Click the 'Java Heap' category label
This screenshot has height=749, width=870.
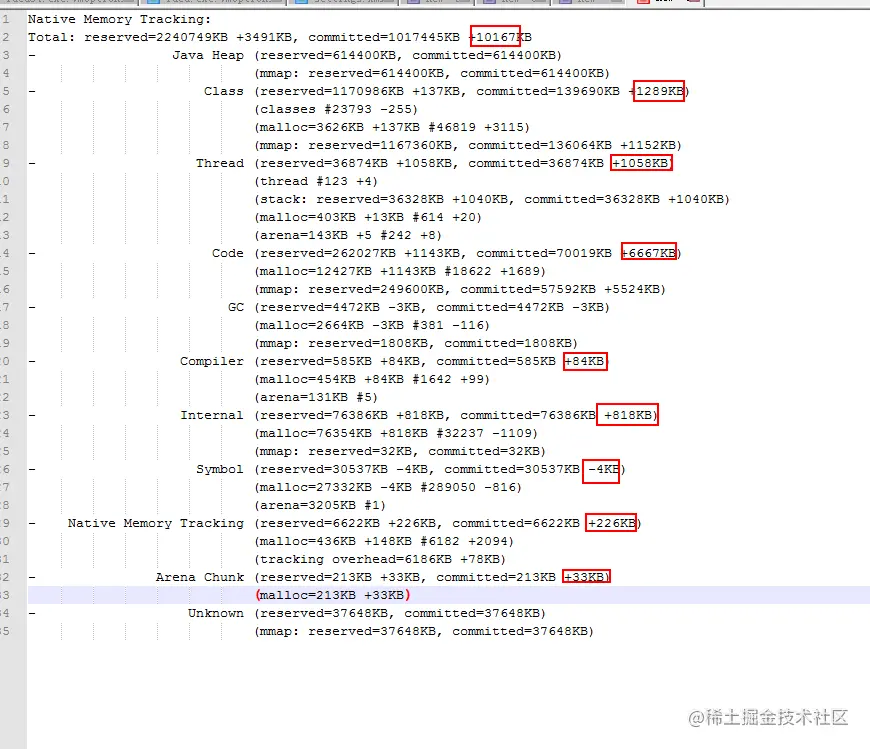pyautogui.click(x=208, y=55)
